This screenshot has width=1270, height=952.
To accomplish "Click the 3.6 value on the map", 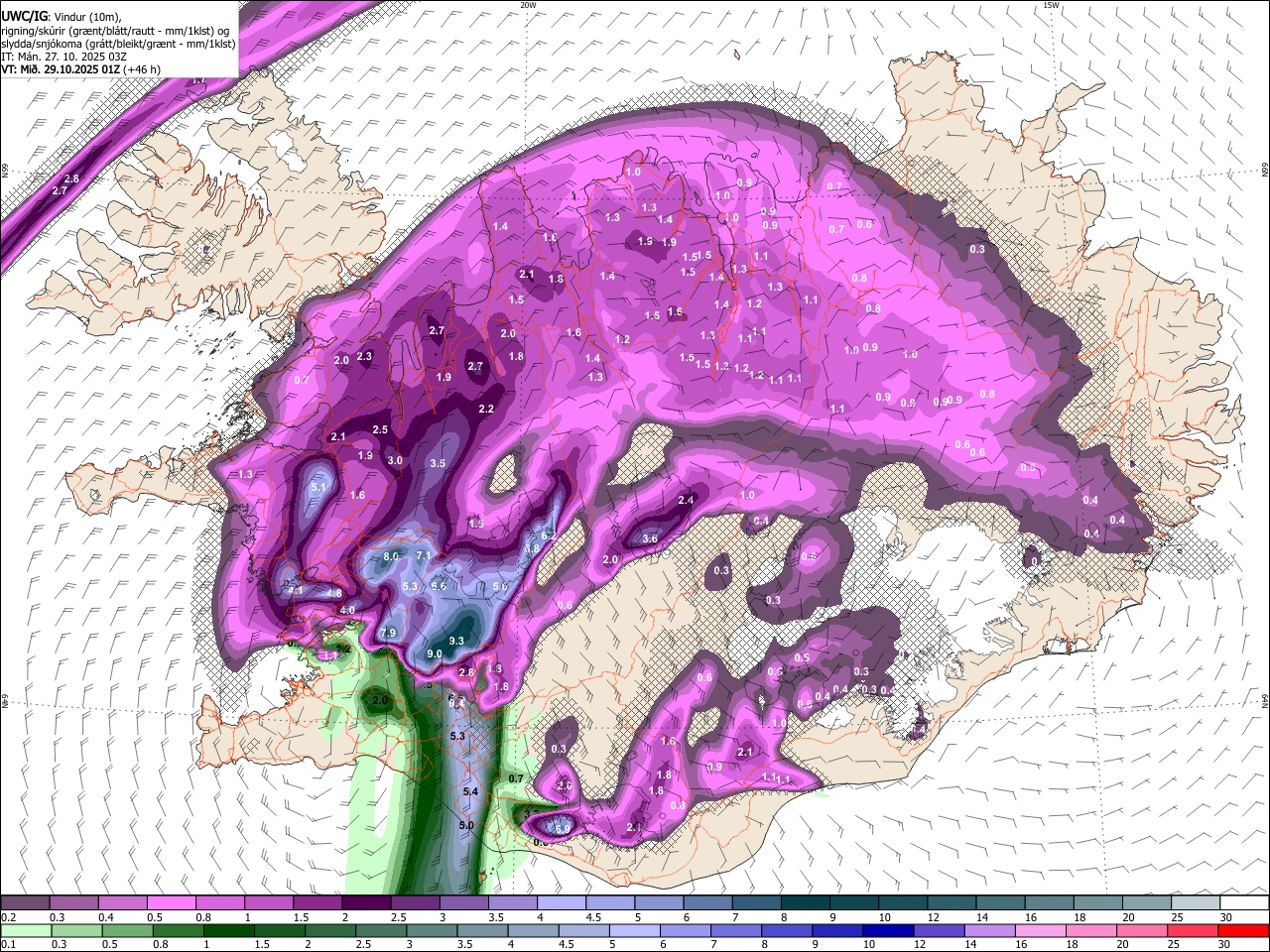I will (x=650, y=538).
